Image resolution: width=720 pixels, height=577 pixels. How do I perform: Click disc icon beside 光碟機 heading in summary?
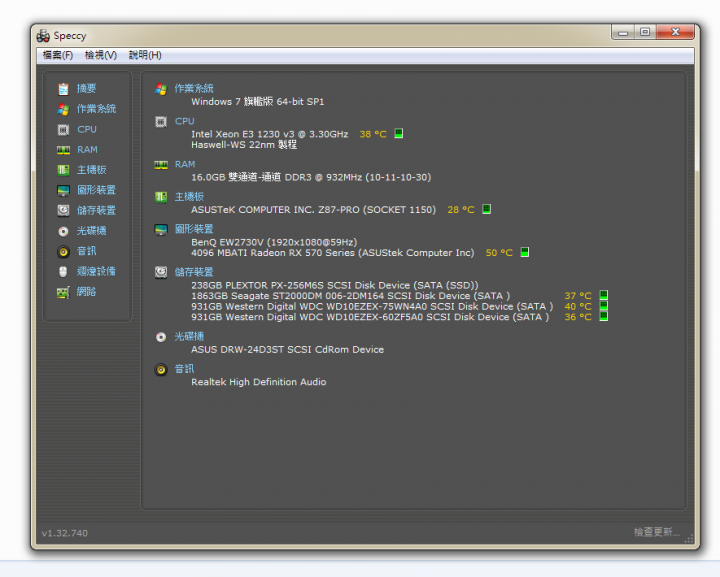tap(161, 337)
